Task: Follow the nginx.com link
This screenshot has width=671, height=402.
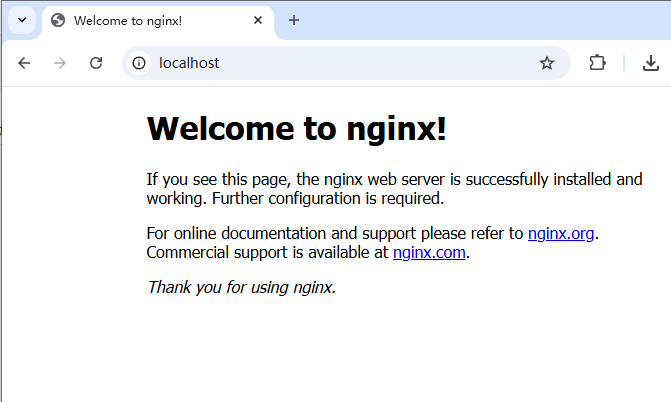Action: coord(429,253)
